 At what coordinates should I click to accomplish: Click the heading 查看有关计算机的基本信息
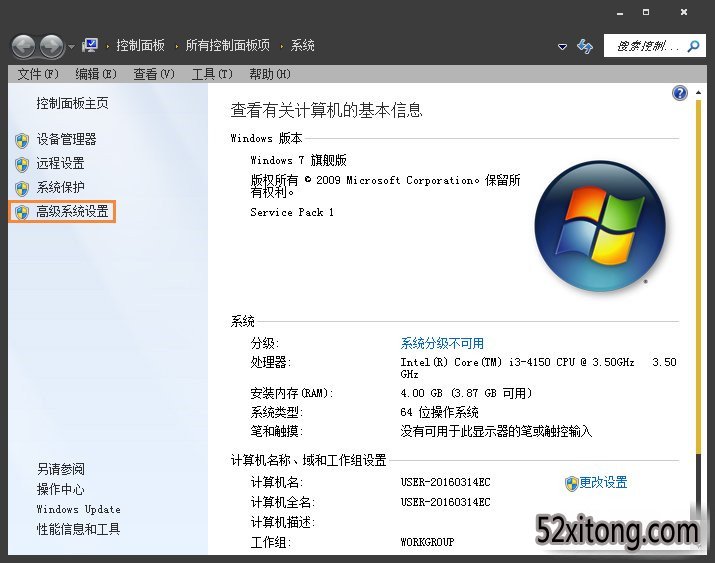[x=326, y=110]
